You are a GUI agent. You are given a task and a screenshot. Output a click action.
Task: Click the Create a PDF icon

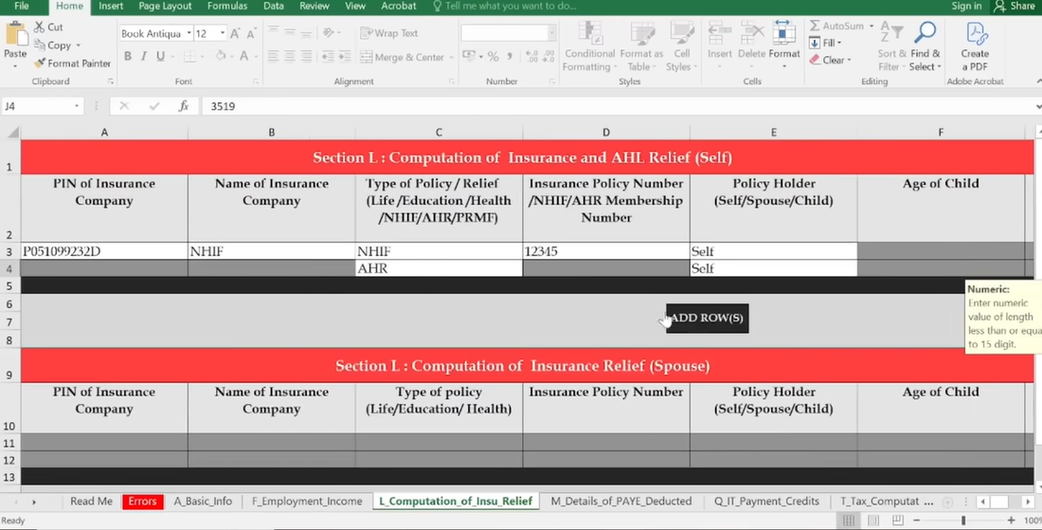(x=974, y=34)
